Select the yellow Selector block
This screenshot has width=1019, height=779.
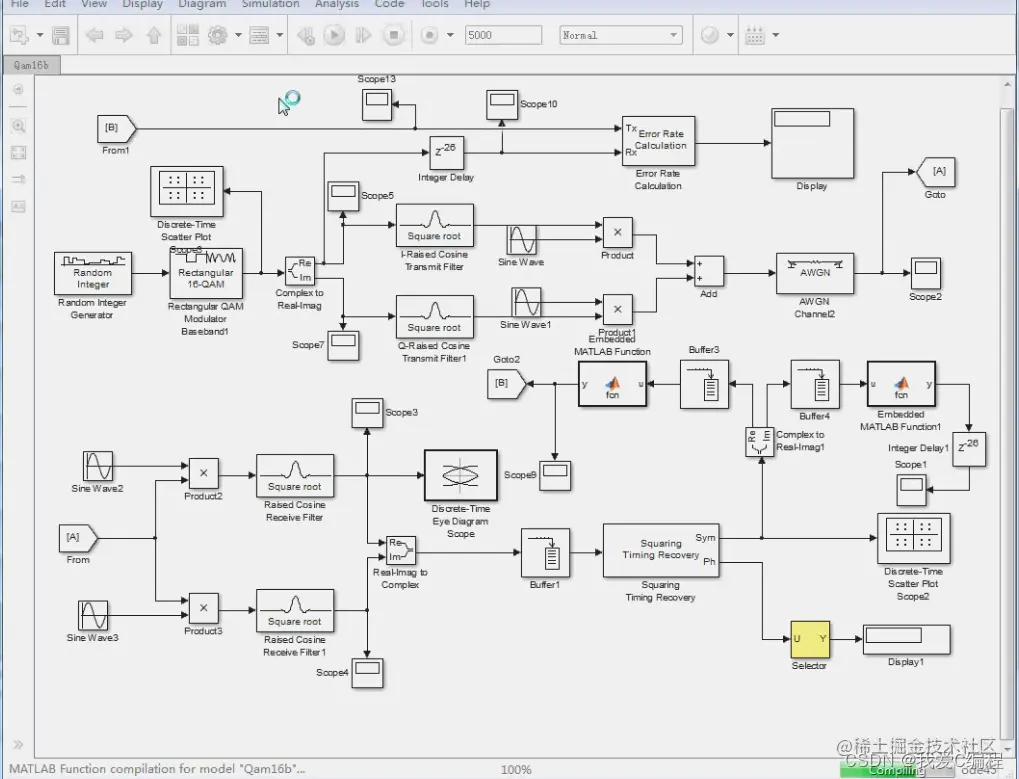coord(810,640)
